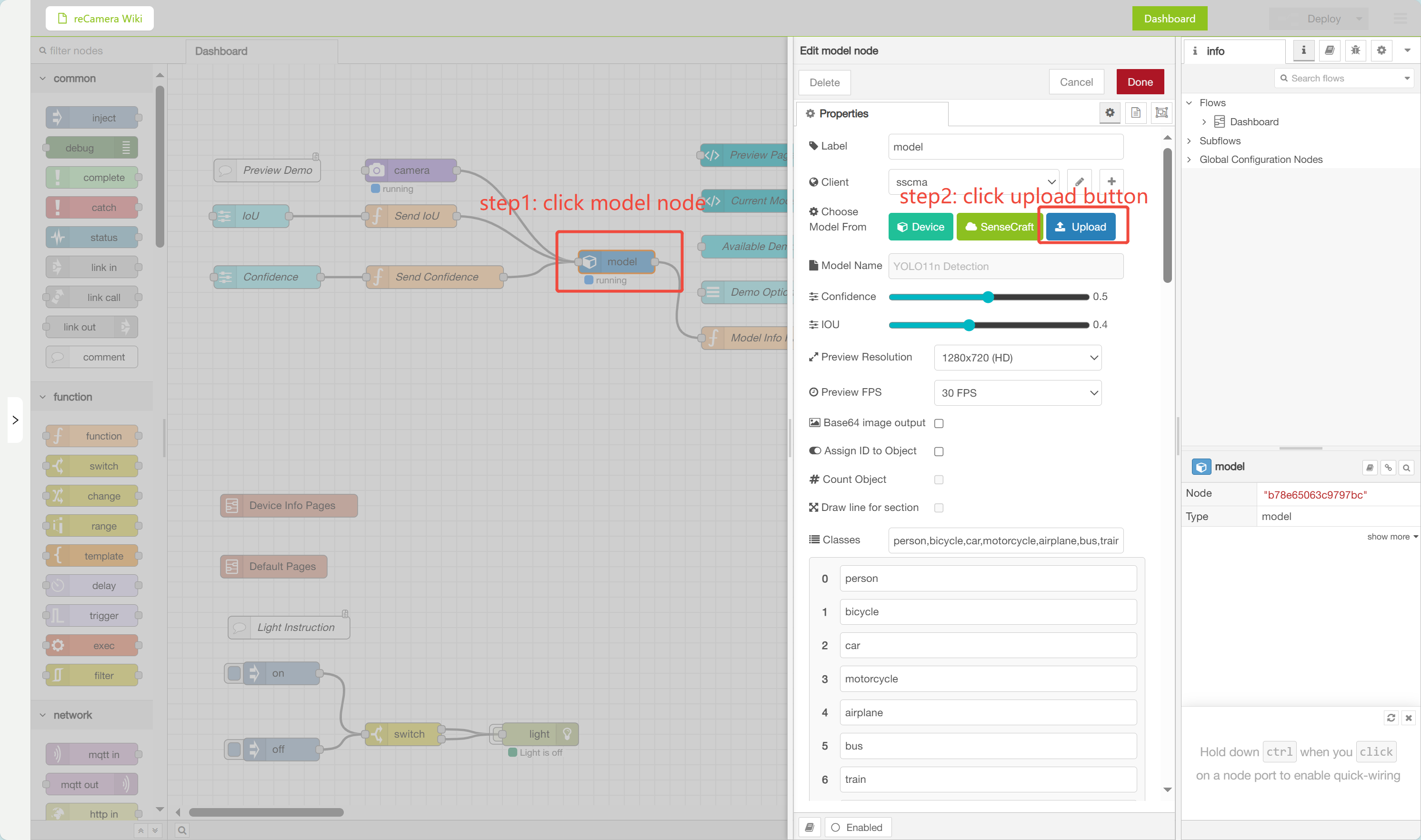This screenshot has width=1421, height=840.
Task: Click the refresh tips icon
Action: [1391, 718]
